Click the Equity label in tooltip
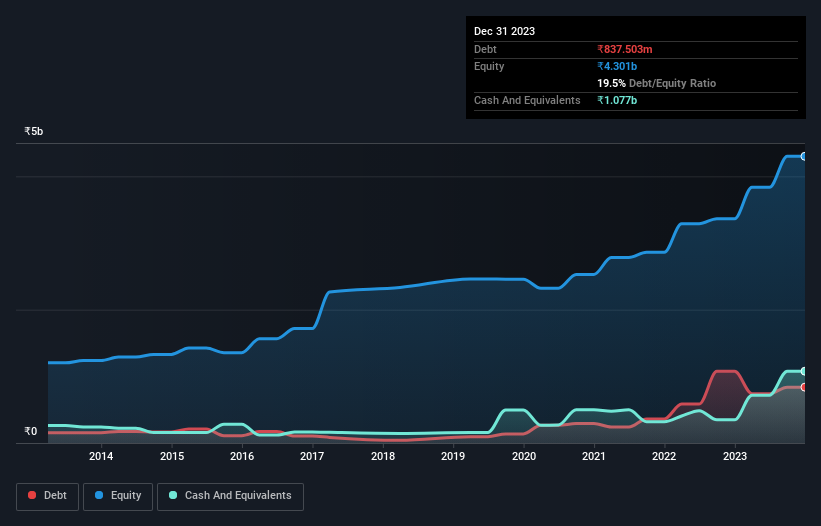The width and height of the screenshot is (821, 526). coord(489,66)
